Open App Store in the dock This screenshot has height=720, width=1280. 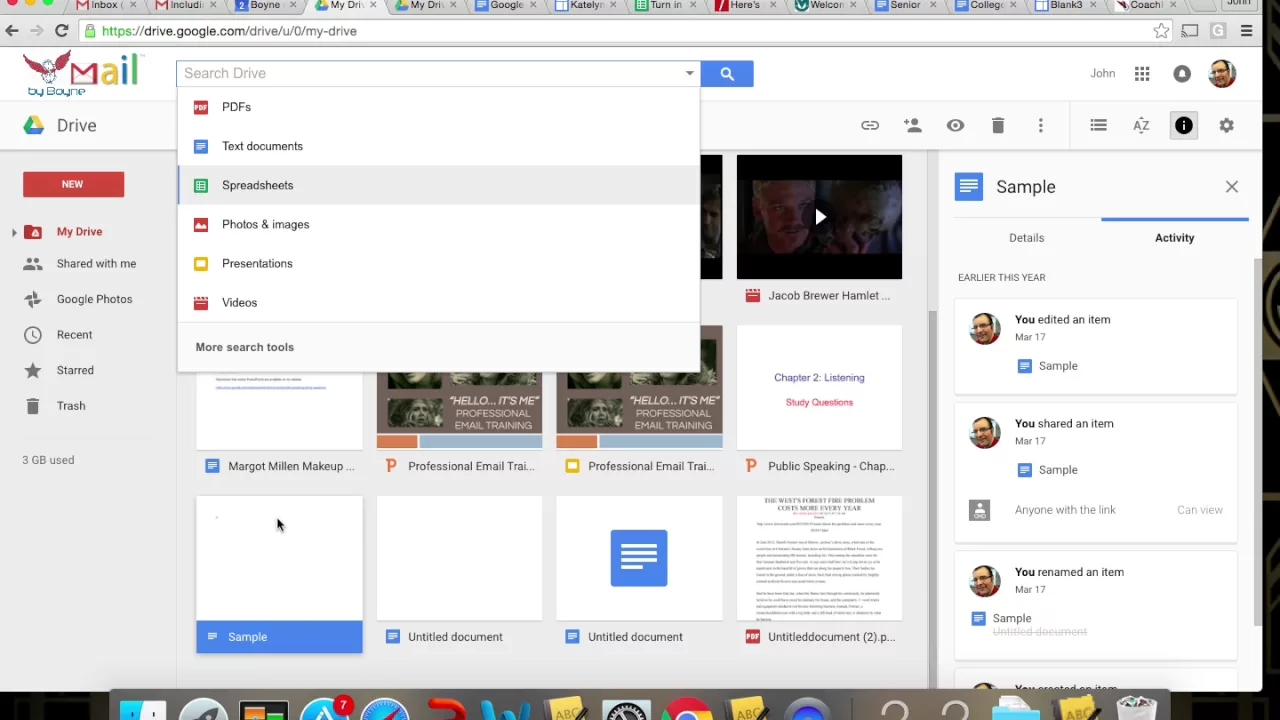tap(325, 708)
